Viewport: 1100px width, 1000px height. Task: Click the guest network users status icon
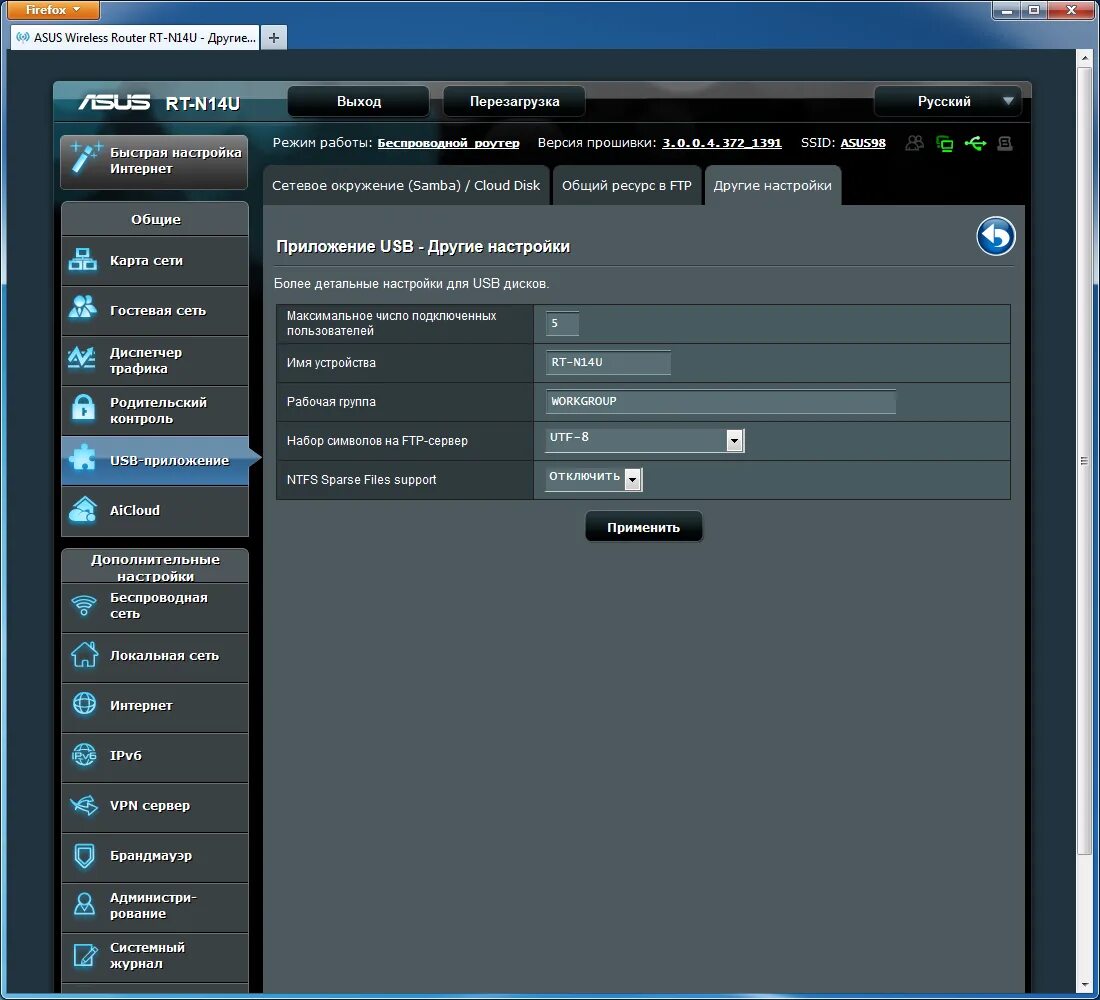pos(914,143)
